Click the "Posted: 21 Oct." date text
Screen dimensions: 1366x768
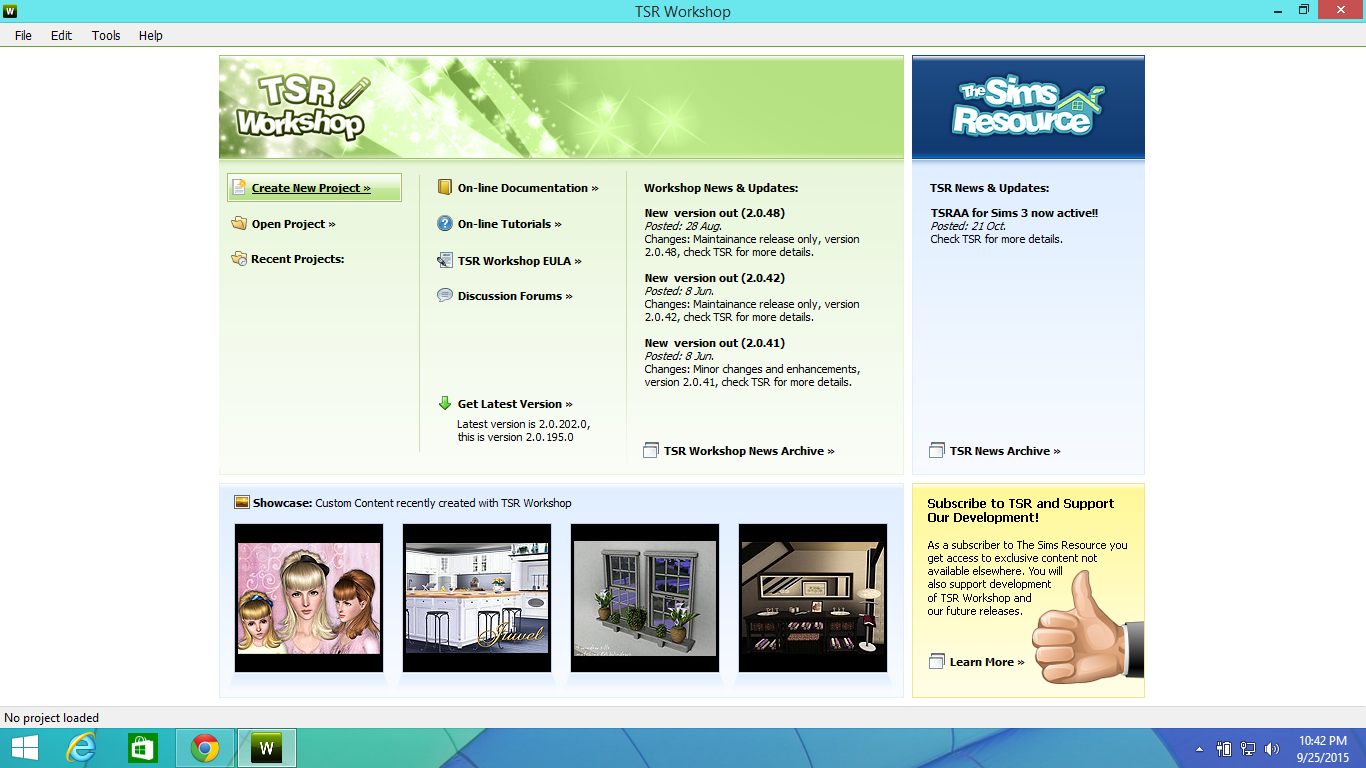967,226
